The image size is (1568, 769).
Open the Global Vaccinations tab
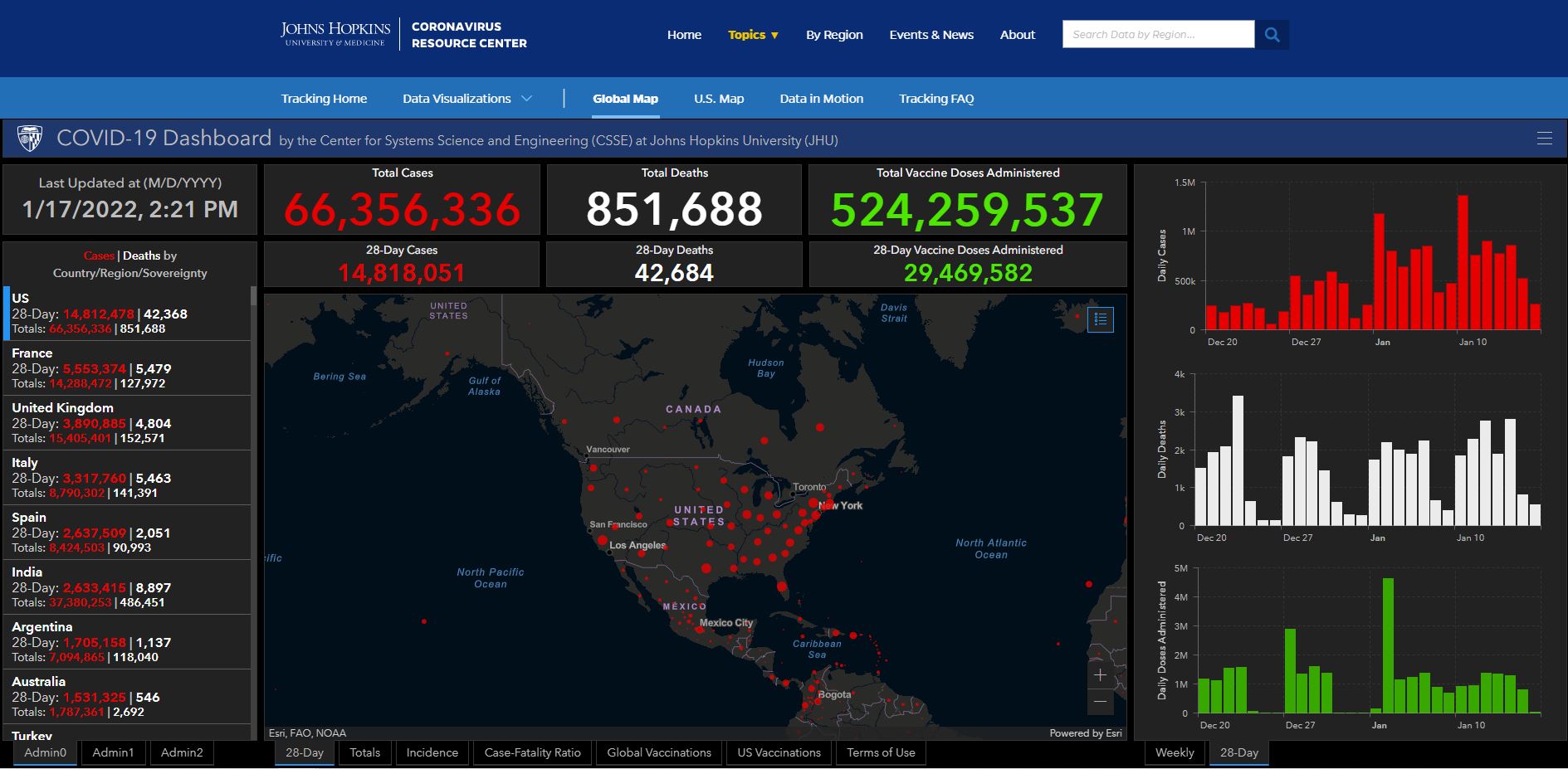coord(659,752)
